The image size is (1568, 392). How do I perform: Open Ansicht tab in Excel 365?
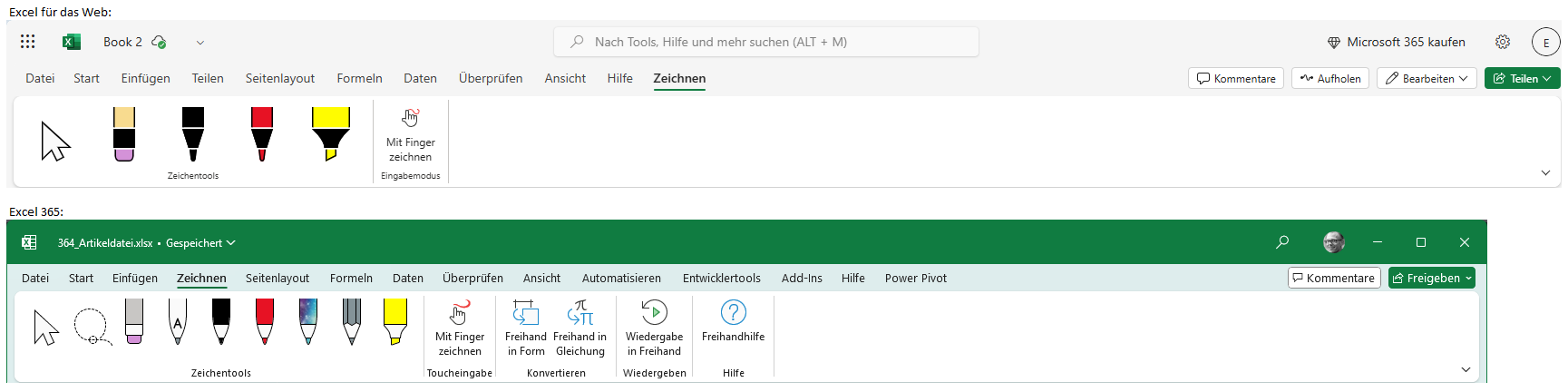541,278
